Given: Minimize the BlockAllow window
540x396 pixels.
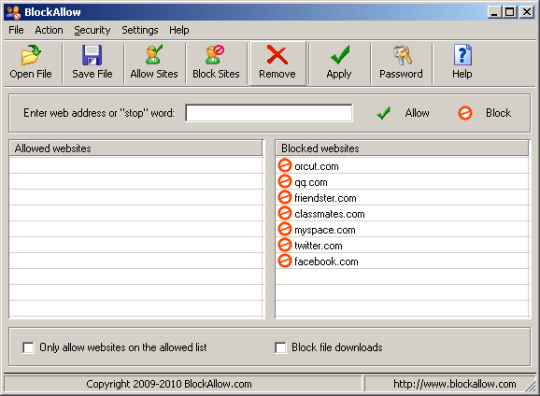Looking at the screenshot, I should 495,13.
